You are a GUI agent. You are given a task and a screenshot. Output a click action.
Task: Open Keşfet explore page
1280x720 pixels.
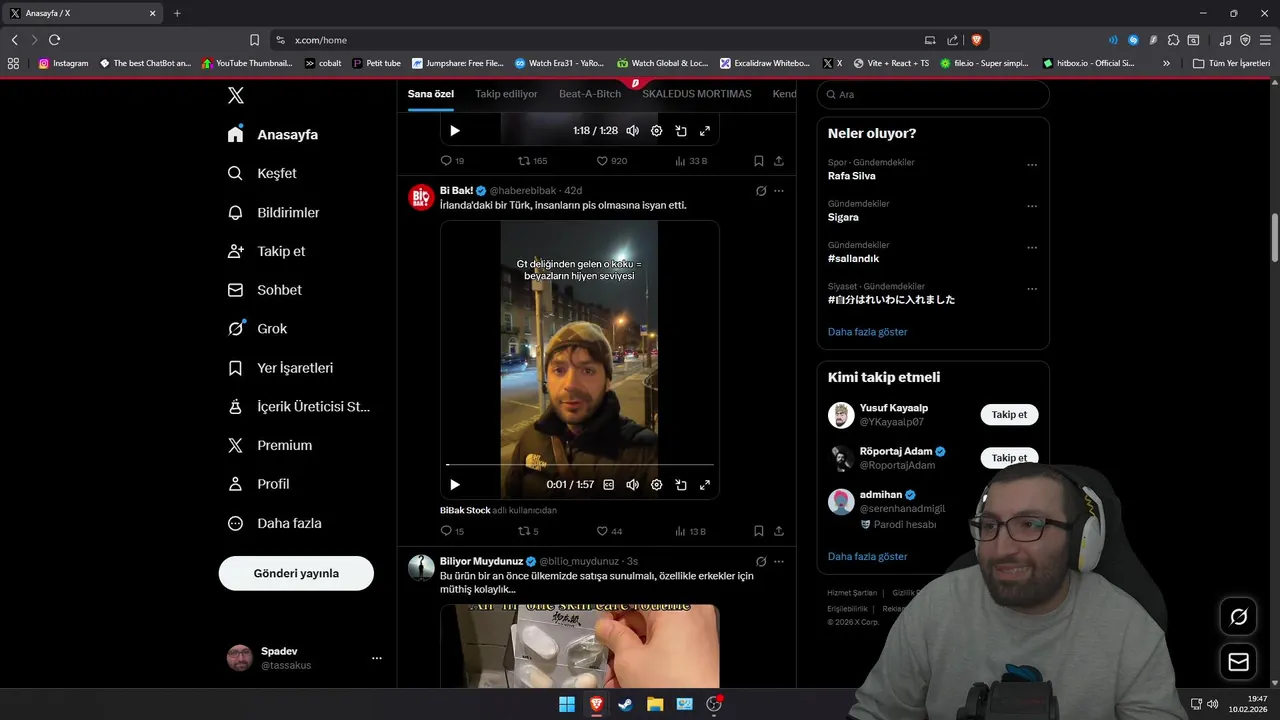(262, 173)
